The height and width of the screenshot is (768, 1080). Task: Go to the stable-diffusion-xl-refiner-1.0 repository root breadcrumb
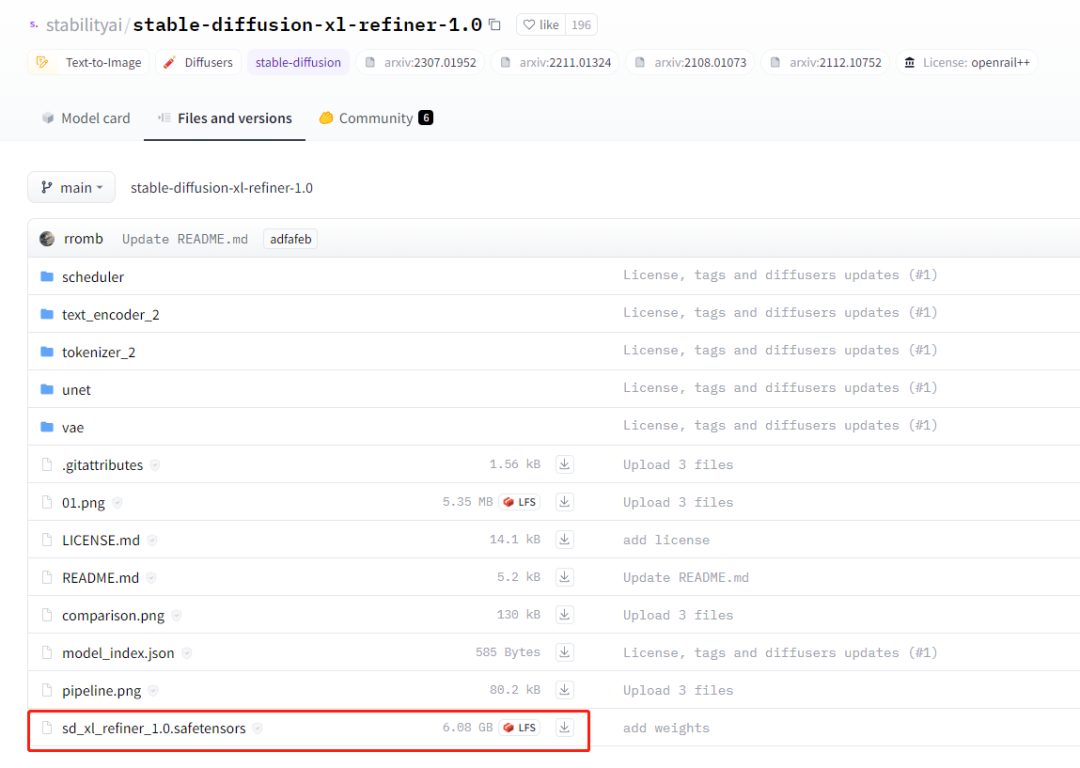point(222,187)
